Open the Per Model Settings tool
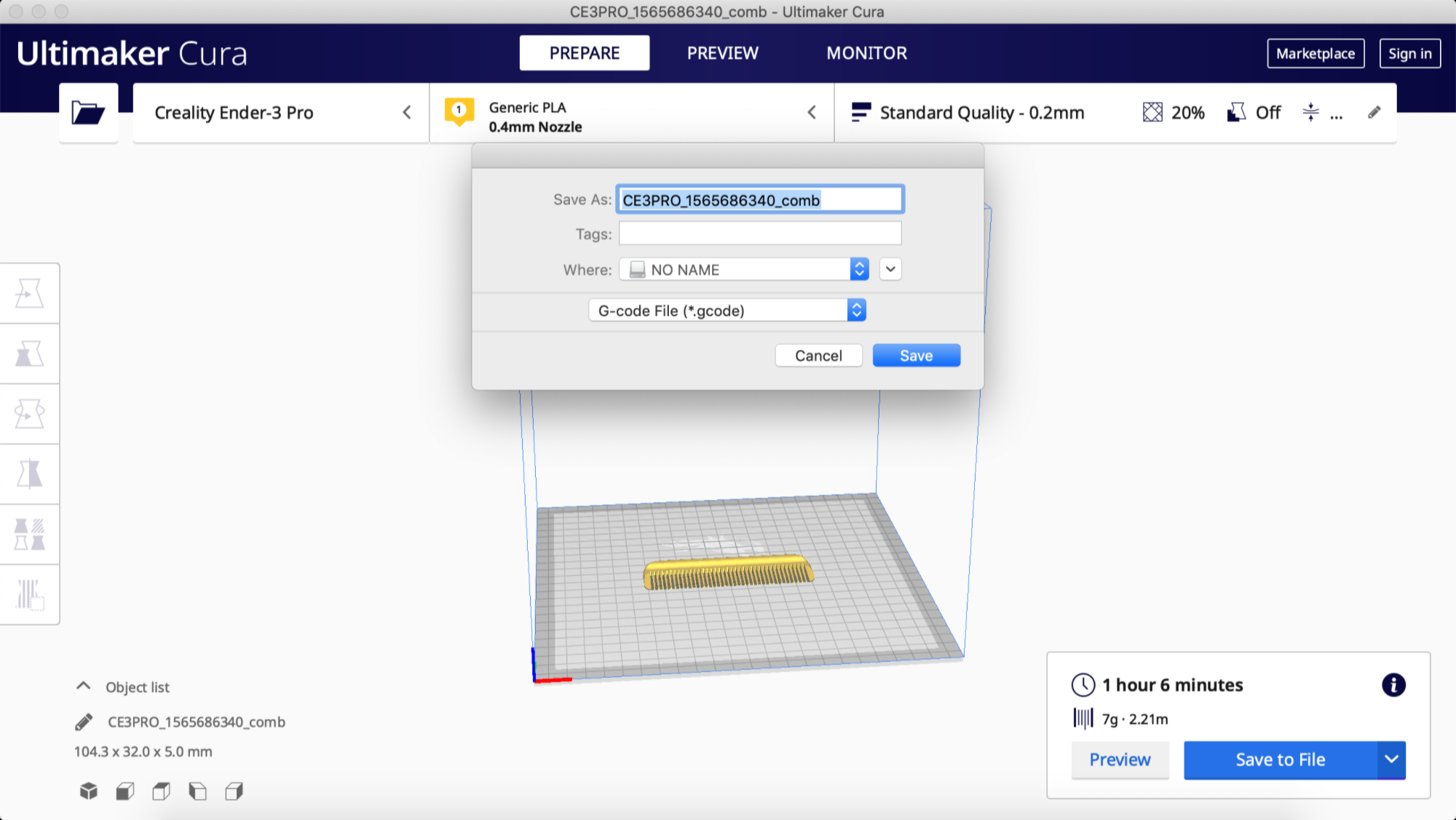 tap(29, 535)
